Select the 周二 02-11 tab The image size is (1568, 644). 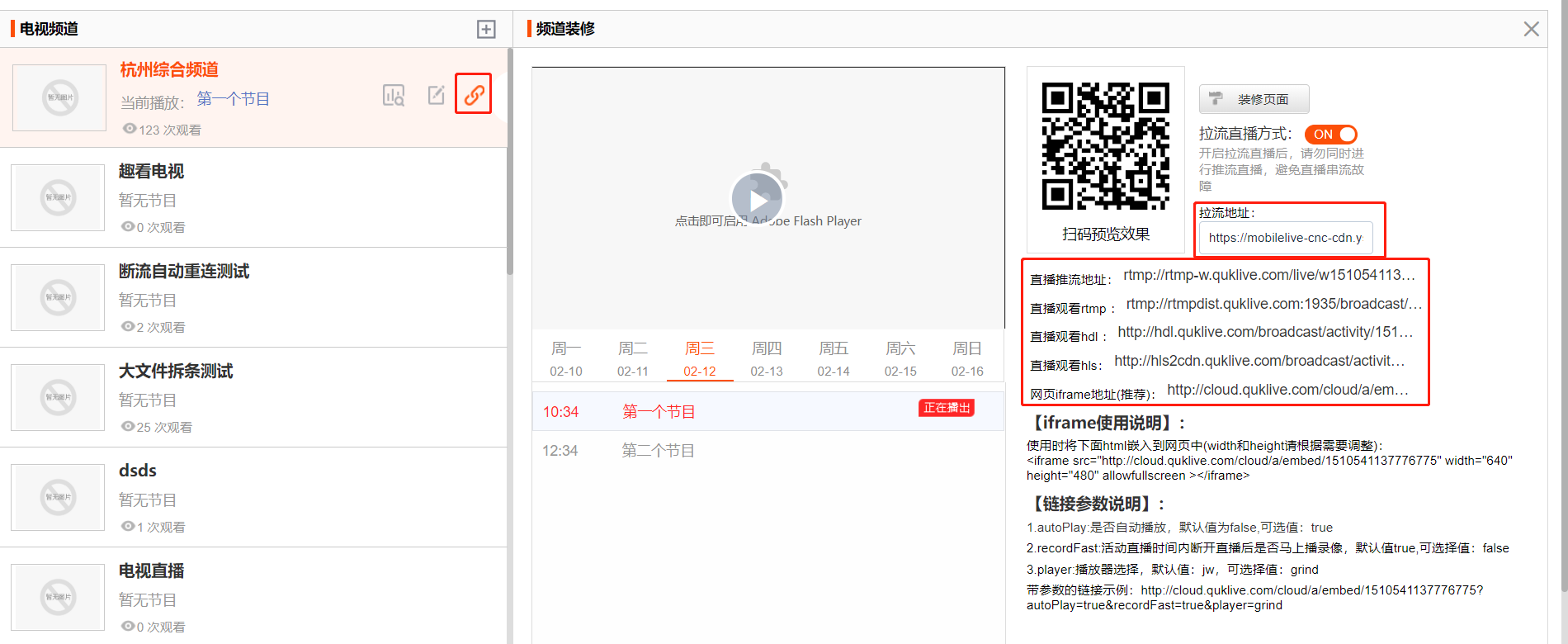pos(633,359)
